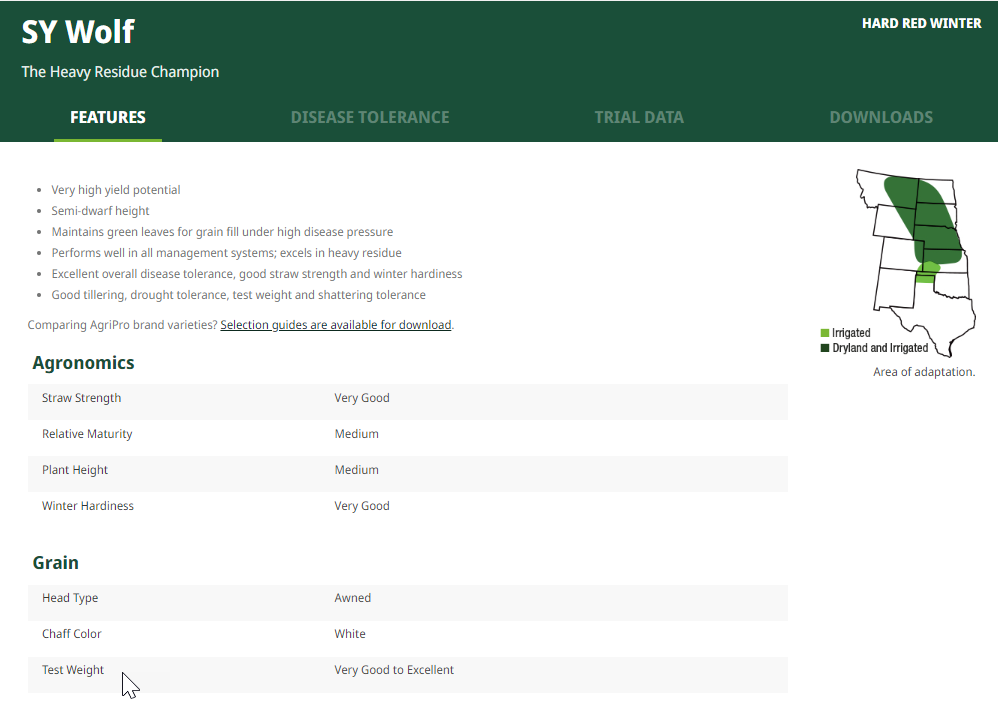Select 'The Heavy Residue Champion' tagline
998x708 pixels.
click(120, 72)
